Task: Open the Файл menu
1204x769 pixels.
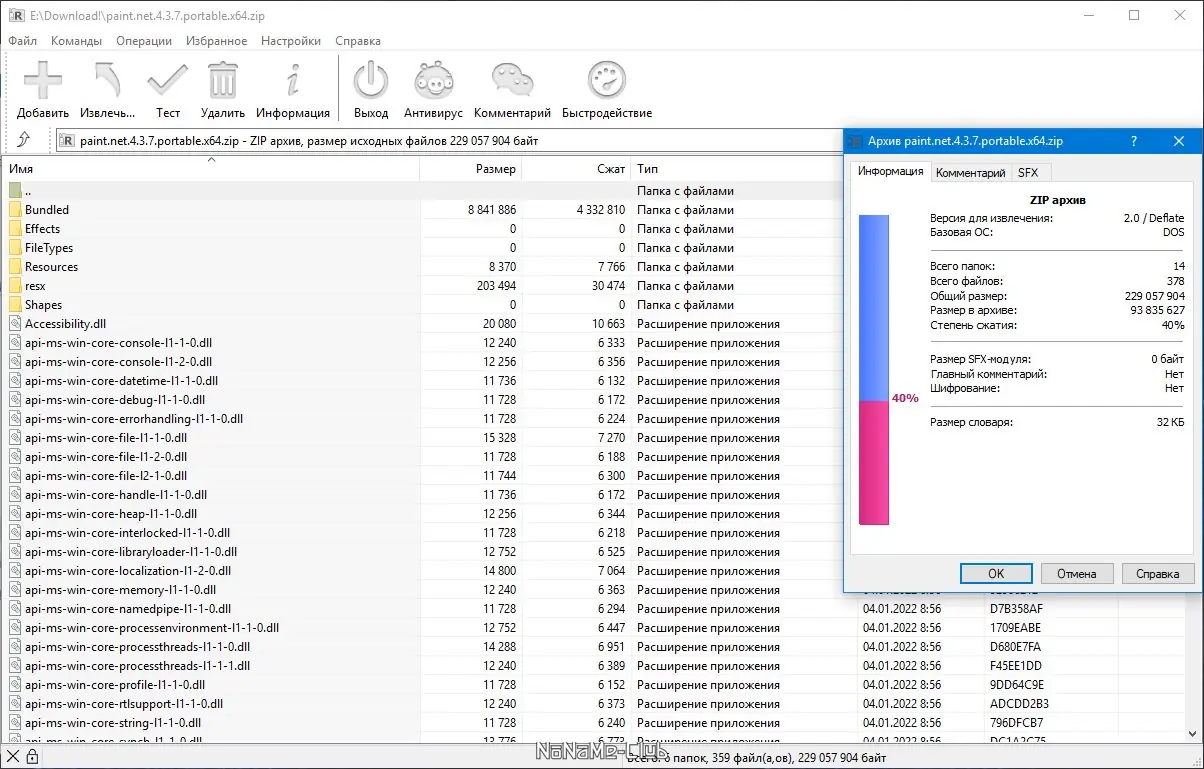Action: click(22, 41)
